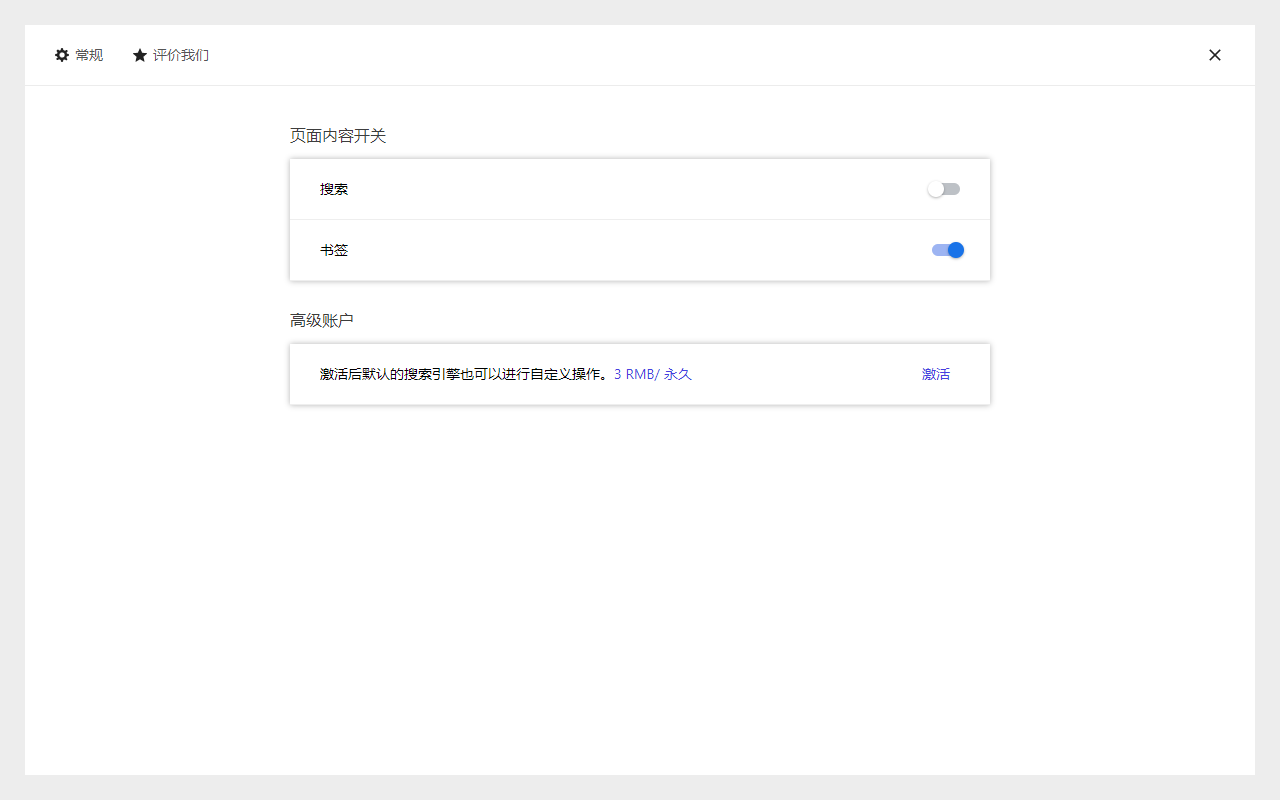Click the gear icon next to 常规
Screen dimensions: 1280x800
[x=62, y=55]
